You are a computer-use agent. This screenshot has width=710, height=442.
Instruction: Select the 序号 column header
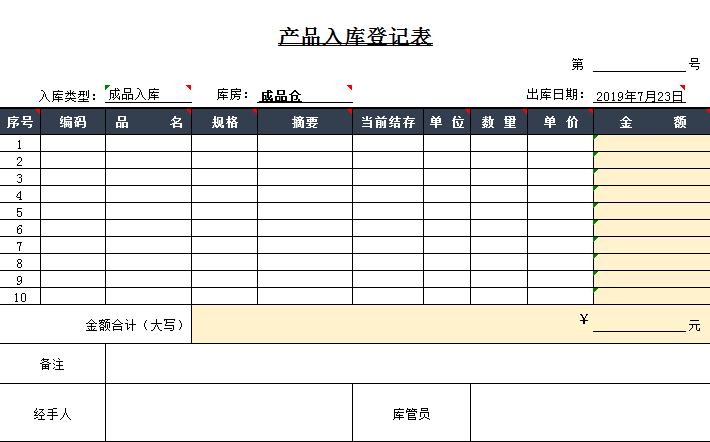coord(20,122)
